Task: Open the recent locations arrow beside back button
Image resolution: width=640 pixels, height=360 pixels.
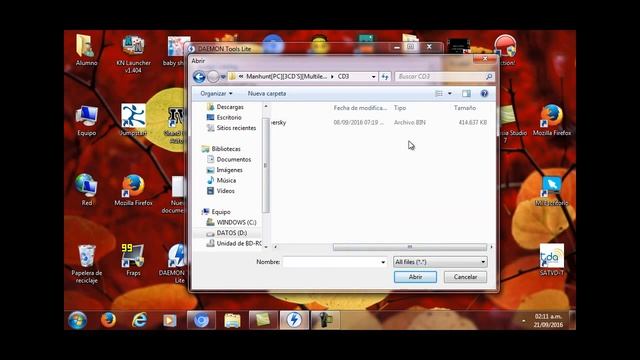Action: click(x=223, y=77)
